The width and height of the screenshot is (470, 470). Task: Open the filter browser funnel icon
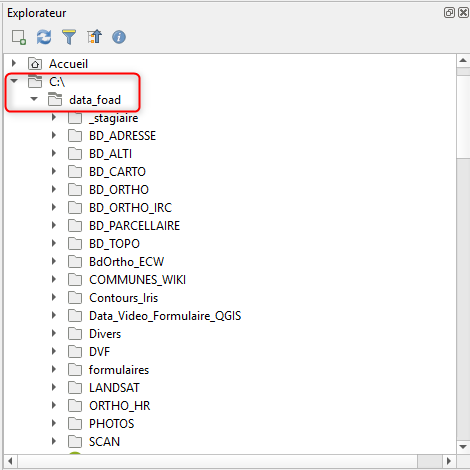[x=69, y=37]
